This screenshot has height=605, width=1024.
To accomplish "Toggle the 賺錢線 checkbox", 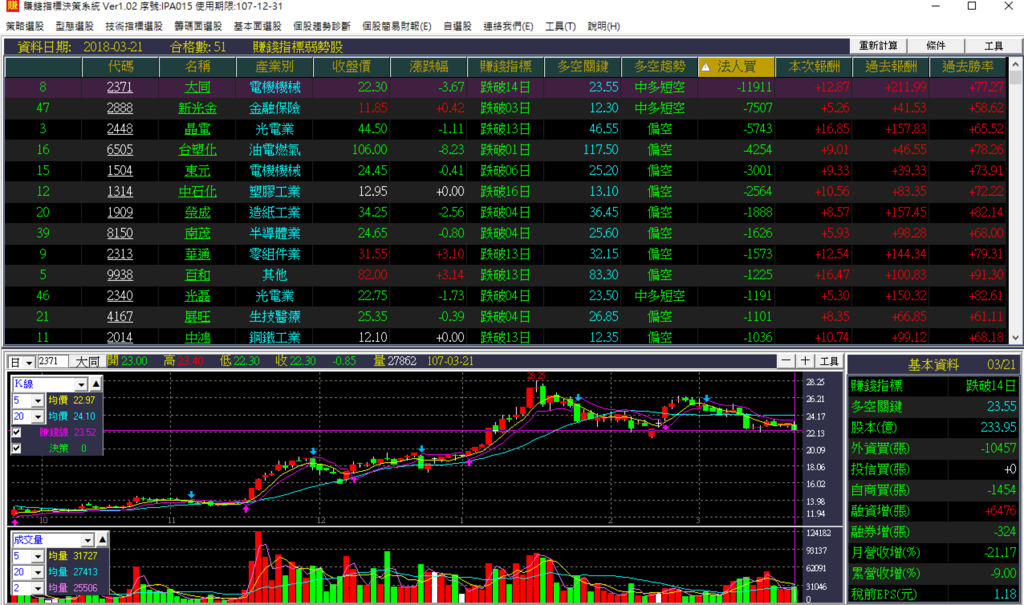I will point(17,432).
